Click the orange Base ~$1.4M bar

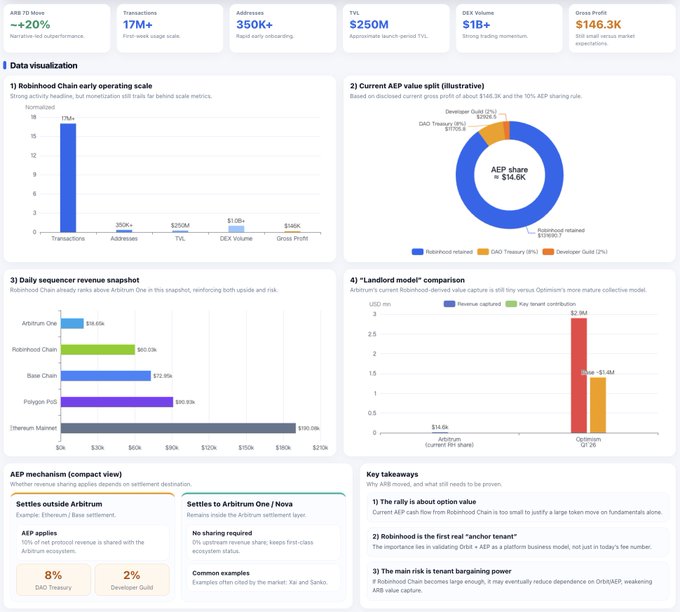click(x=598, y=405)
